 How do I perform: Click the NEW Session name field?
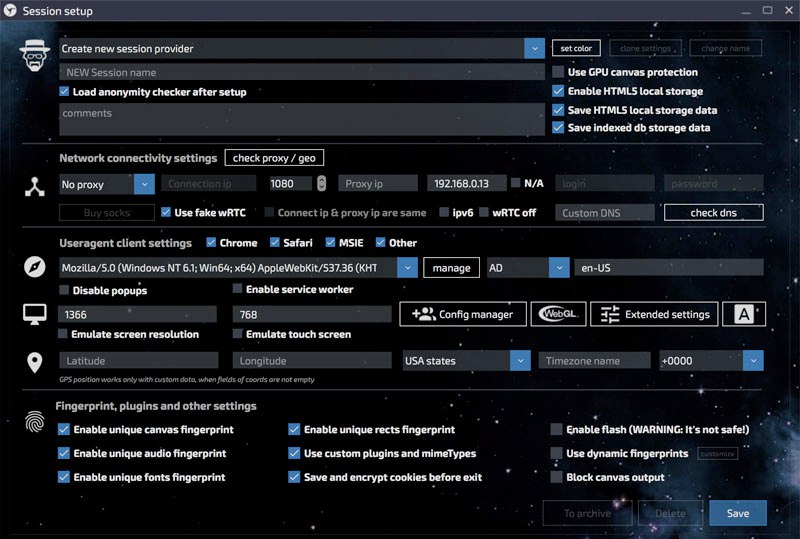coord(300,72)
